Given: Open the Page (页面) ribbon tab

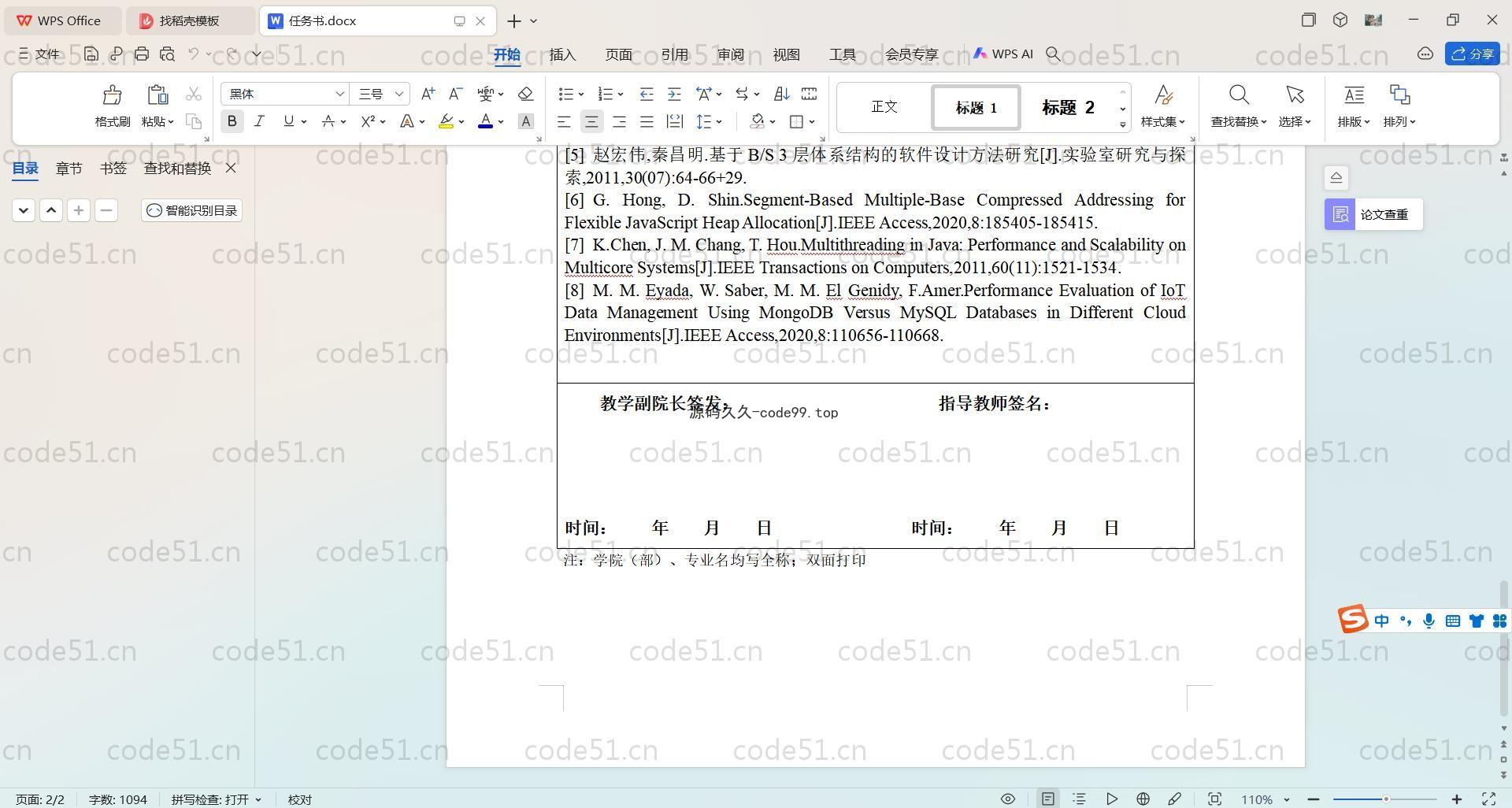Looking at the screenshot, I should 618,54.
